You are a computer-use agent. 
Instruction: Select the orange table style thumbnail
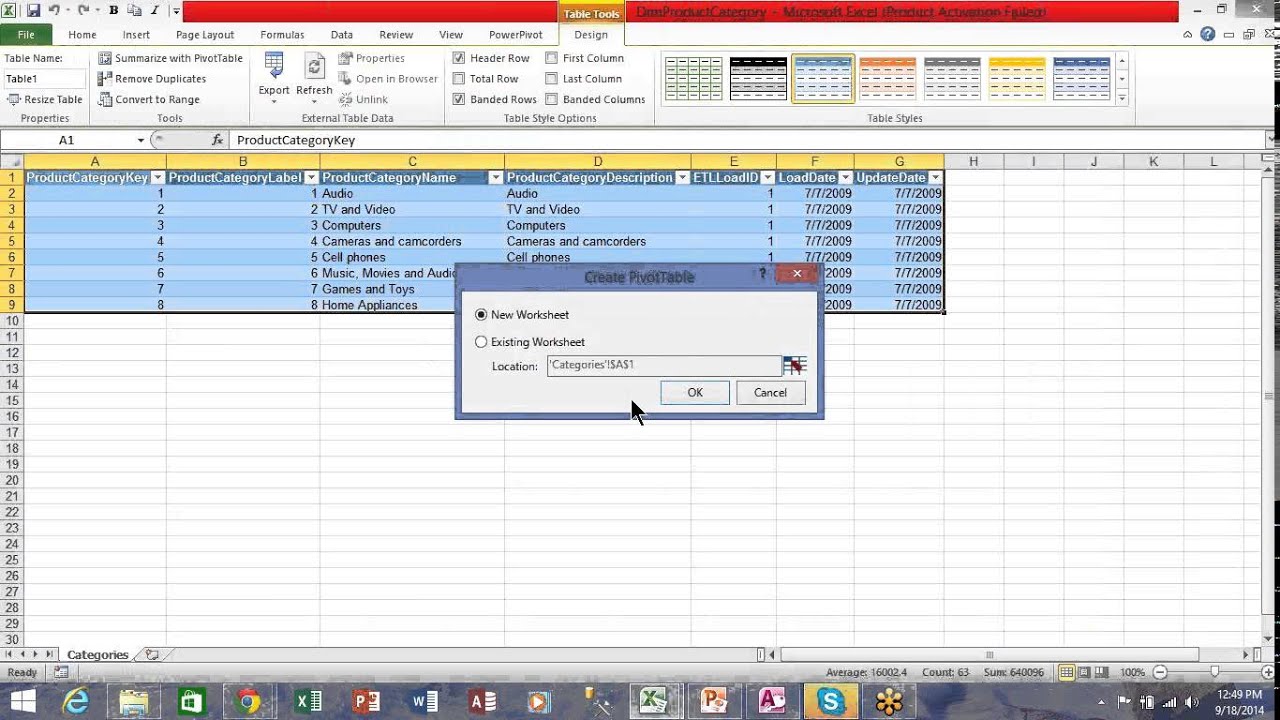point(887,78)
